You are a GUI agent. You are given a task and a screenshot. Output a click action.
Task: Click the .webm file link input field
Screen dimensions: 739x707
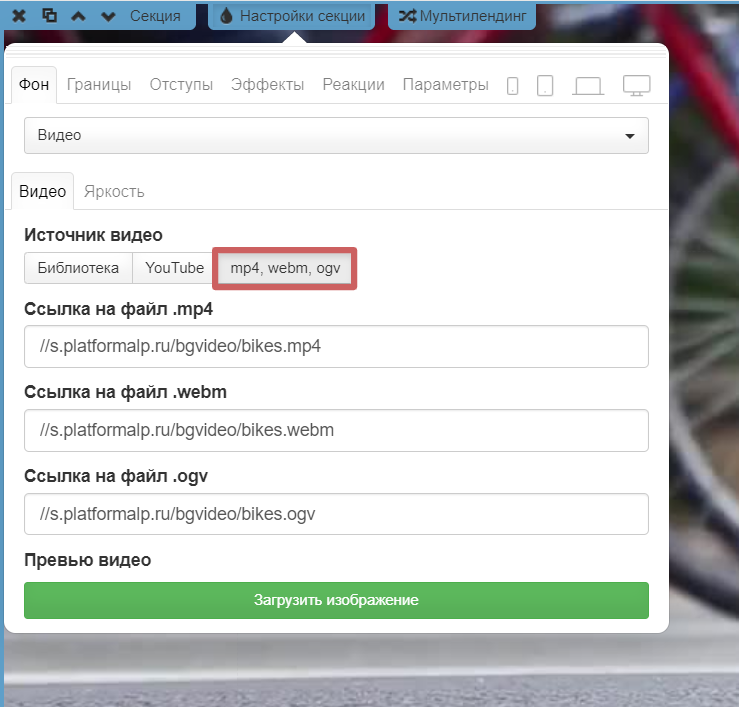[x=336, y=430]
